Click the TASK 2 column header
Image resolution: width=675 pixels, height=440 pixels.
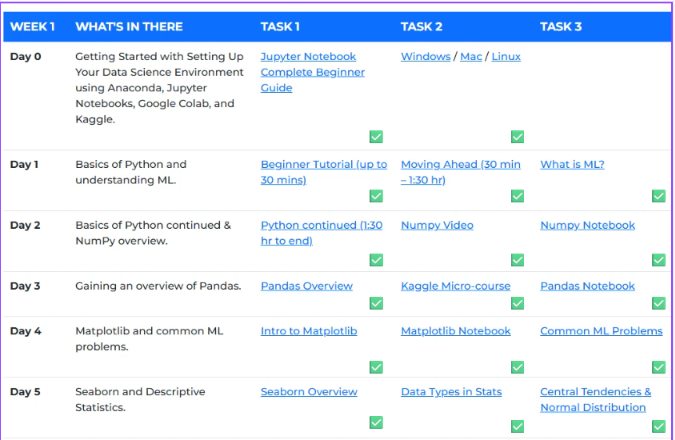coord(421,27)
